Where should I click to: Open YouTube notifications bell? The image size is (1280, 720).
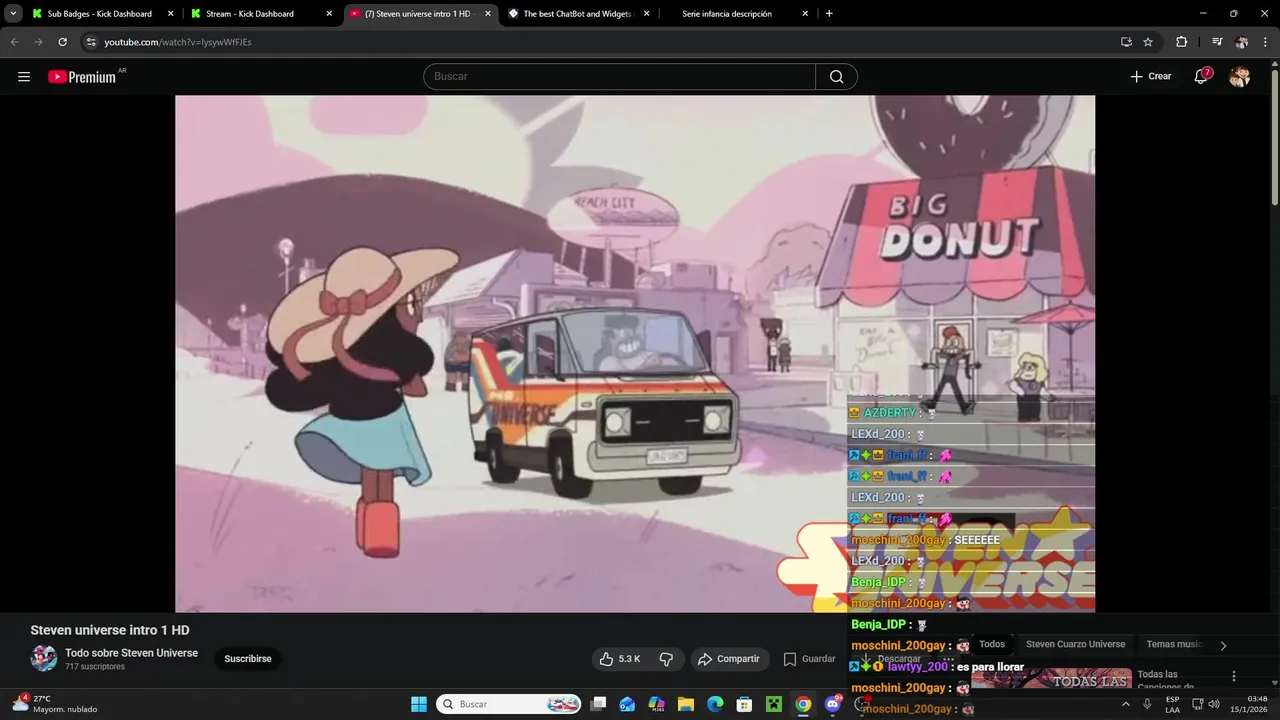click(1201, 77)
